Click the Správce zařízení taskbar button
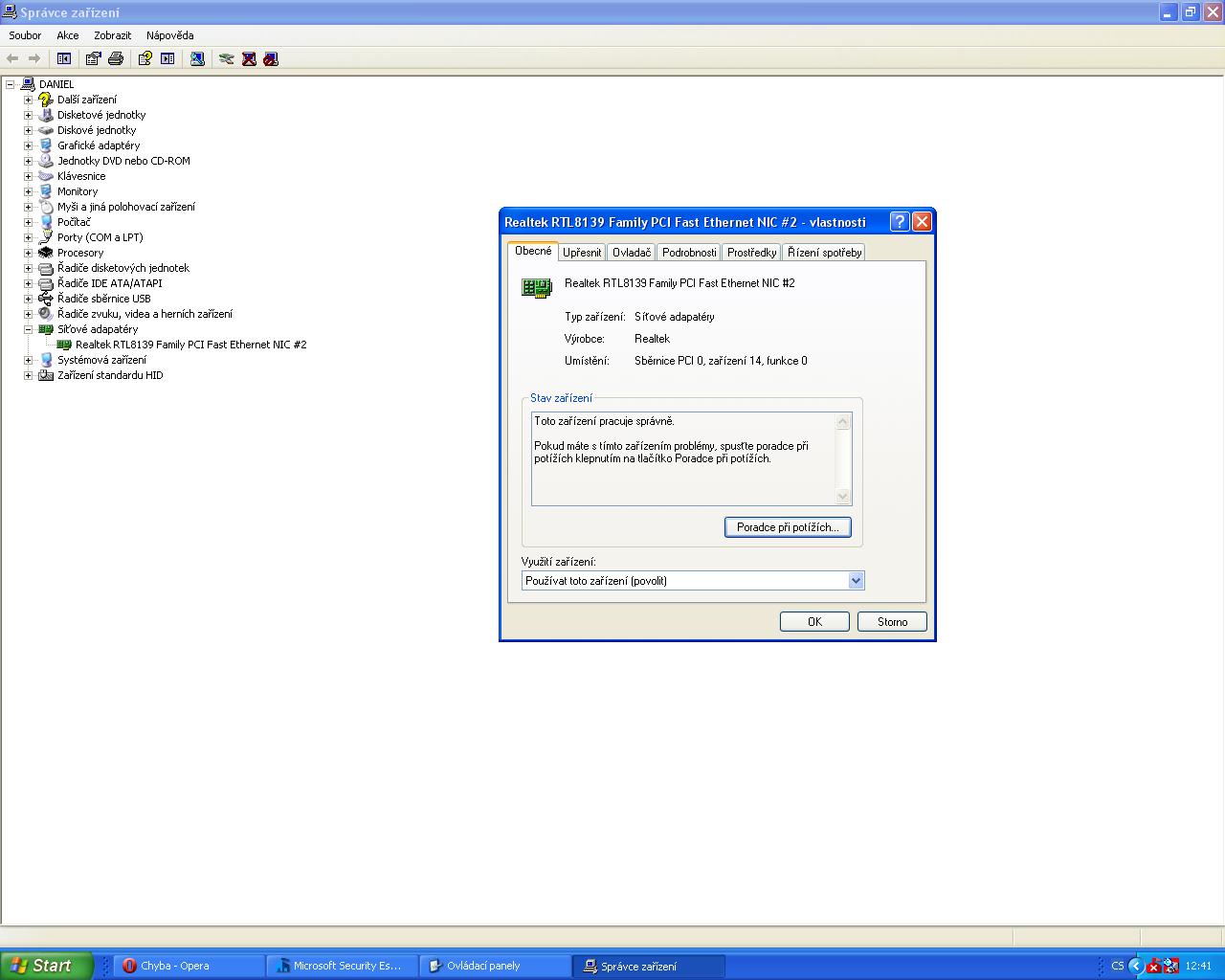Screen dimensions: 1225x980 pos(648,966)
